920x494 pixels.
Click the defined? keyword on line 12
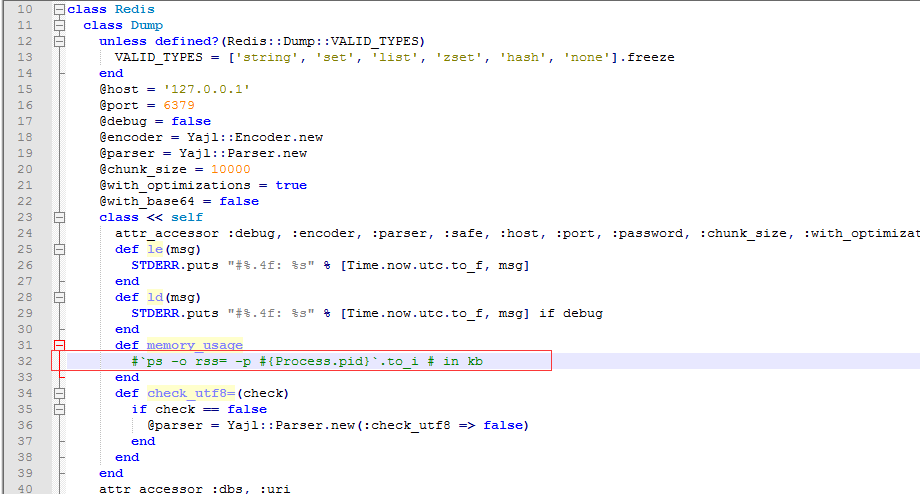pyautogui.click(x=187, y=41)
